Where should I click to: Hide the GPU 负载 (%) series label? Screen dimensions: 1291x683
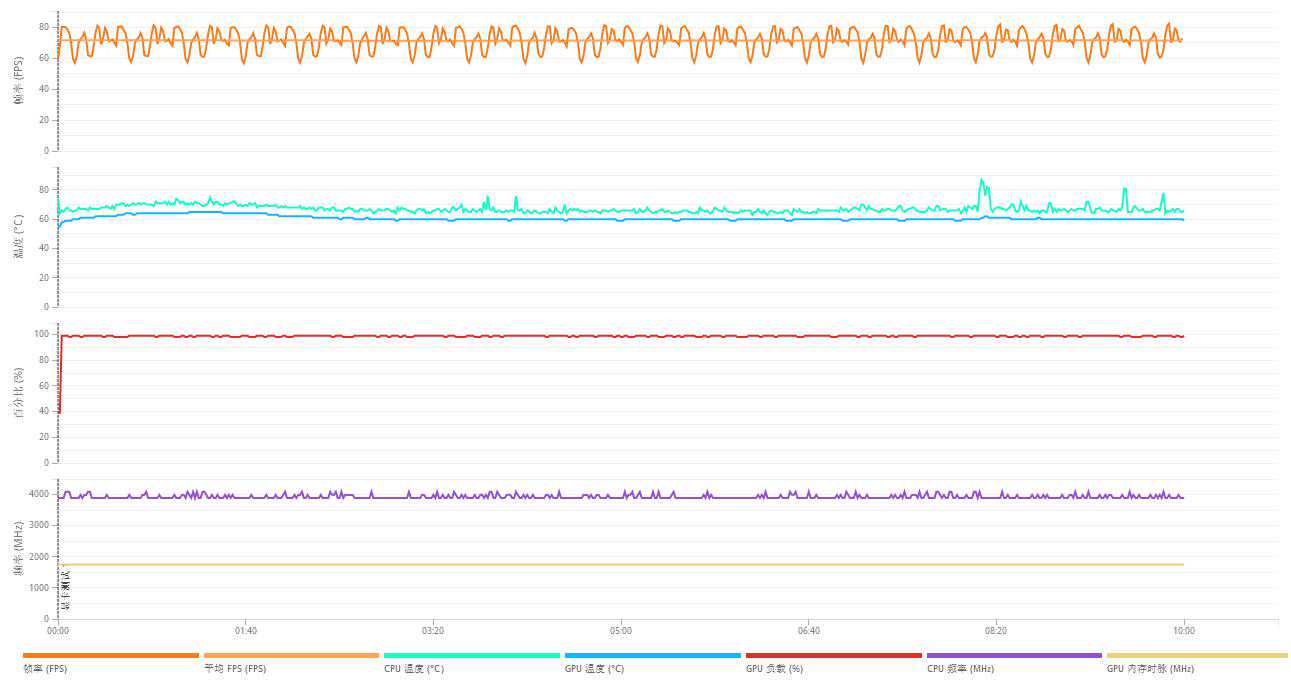coord(774,669)
